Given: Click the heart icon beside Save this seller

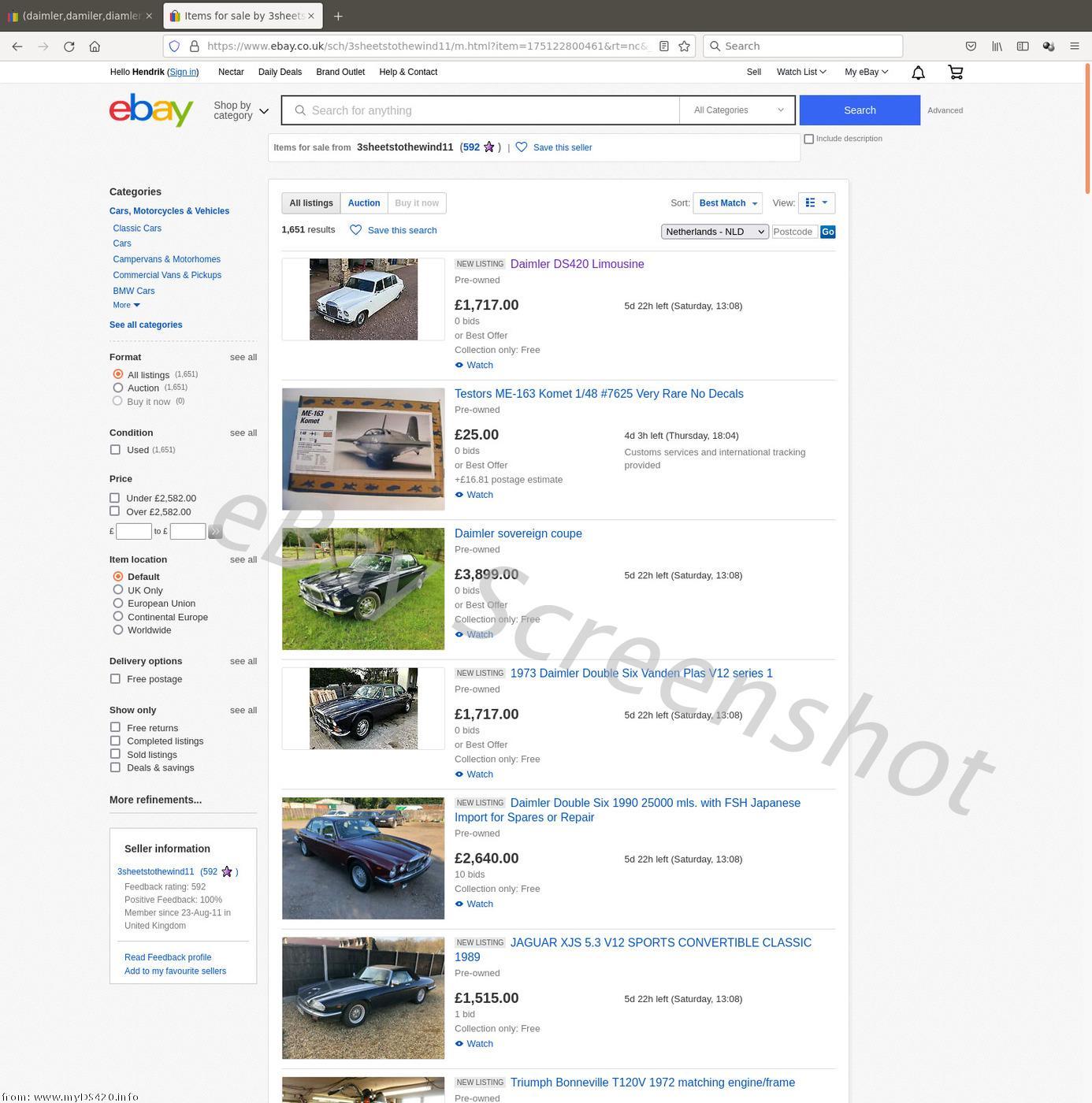Looking at the screenshot, I should [x=522, y=147].
